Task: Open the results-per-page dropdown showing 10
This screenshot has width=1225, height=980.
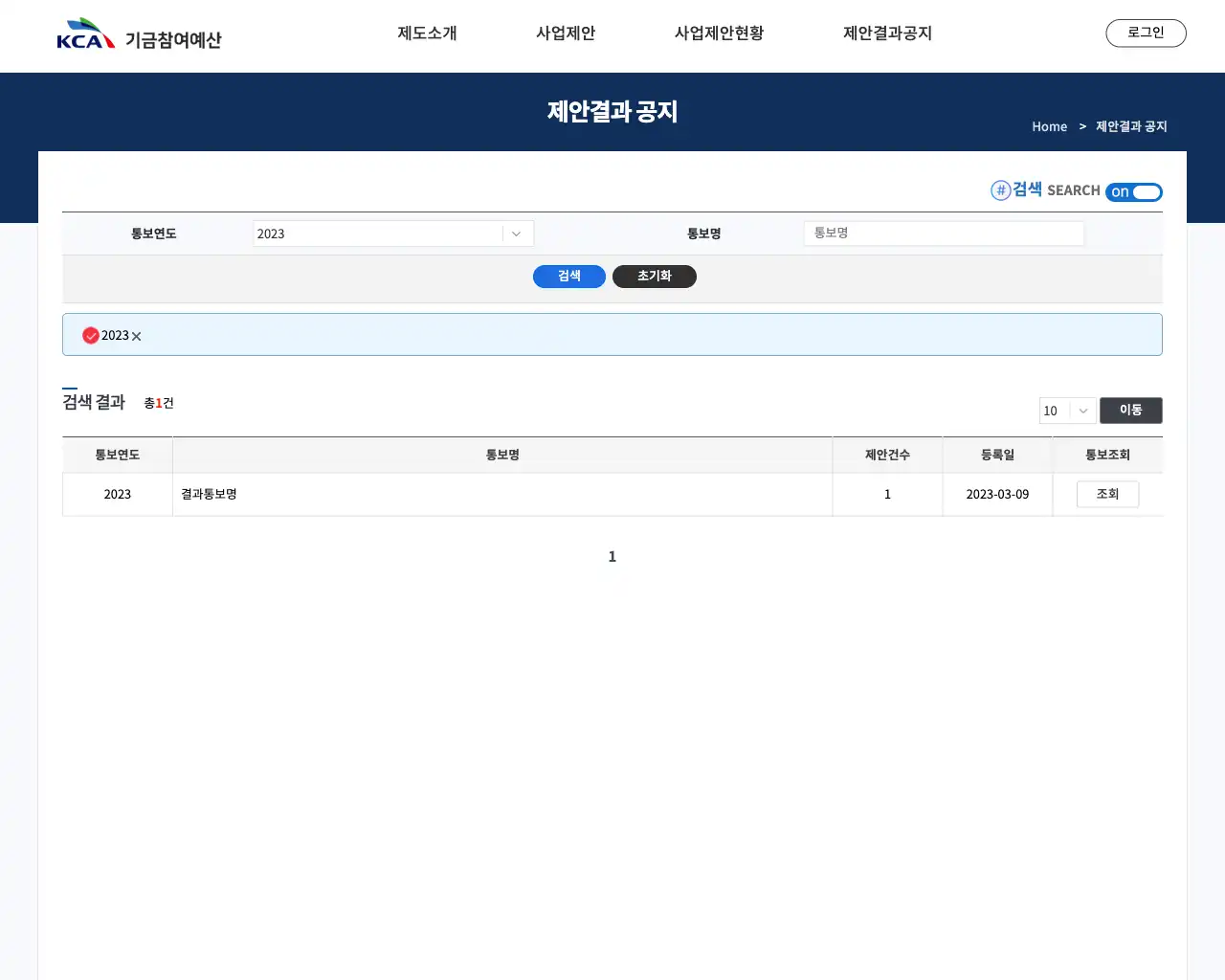Action: [x=1067, y=411]
